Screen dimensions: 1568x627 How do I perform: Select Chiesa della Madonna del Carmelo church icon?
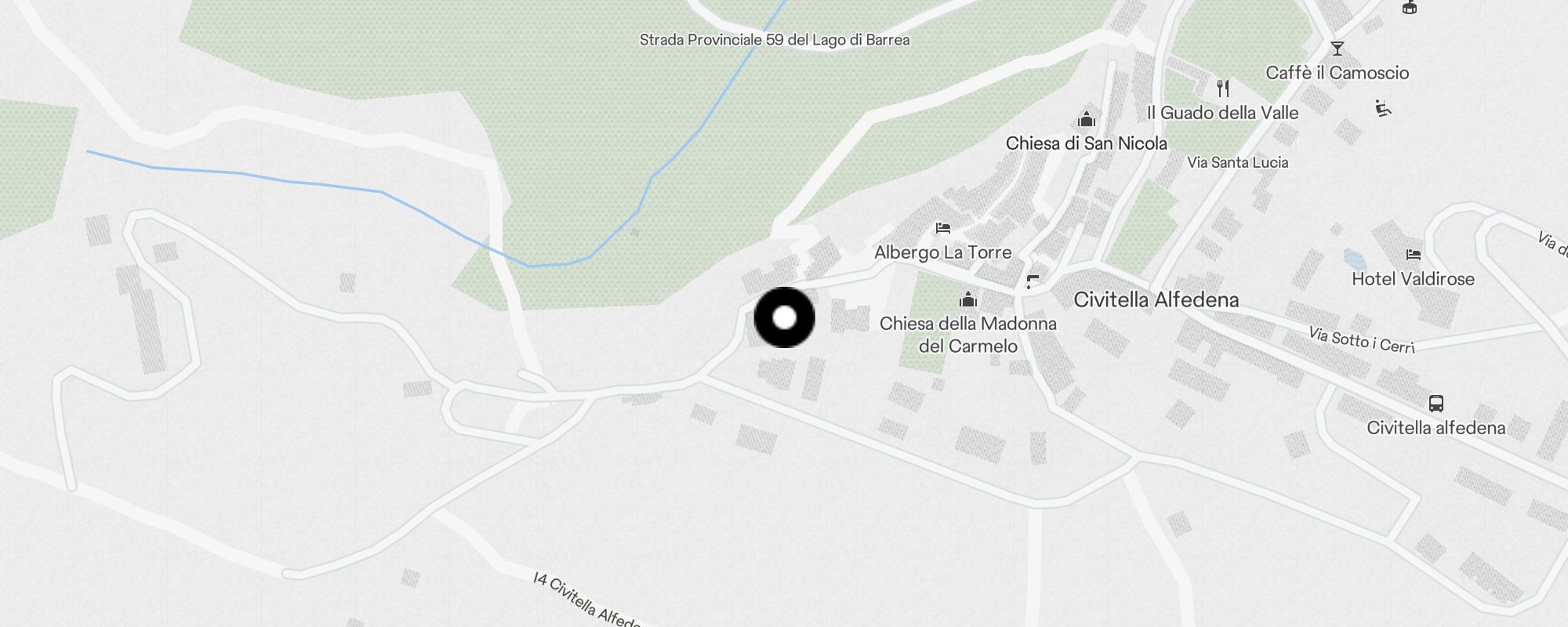(x=968, y=299)
